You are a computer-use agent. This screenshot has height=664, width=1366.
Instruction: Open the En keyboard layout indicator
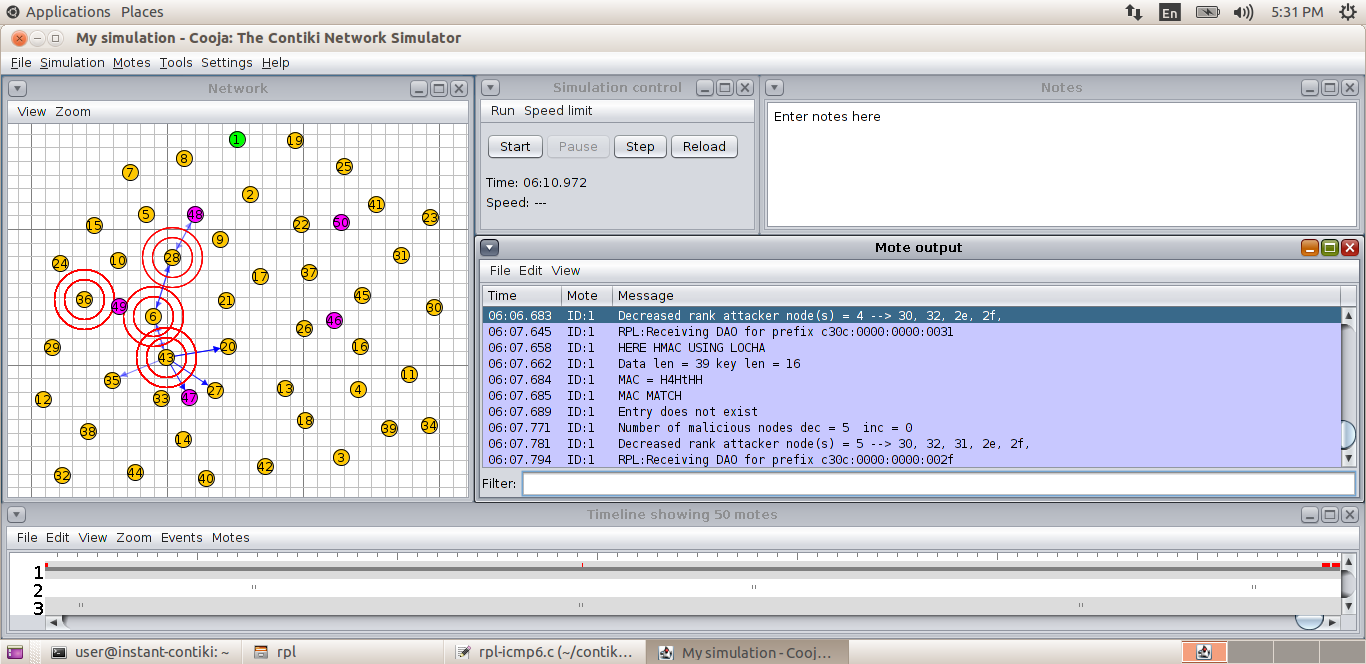[x=1169, y=12]
